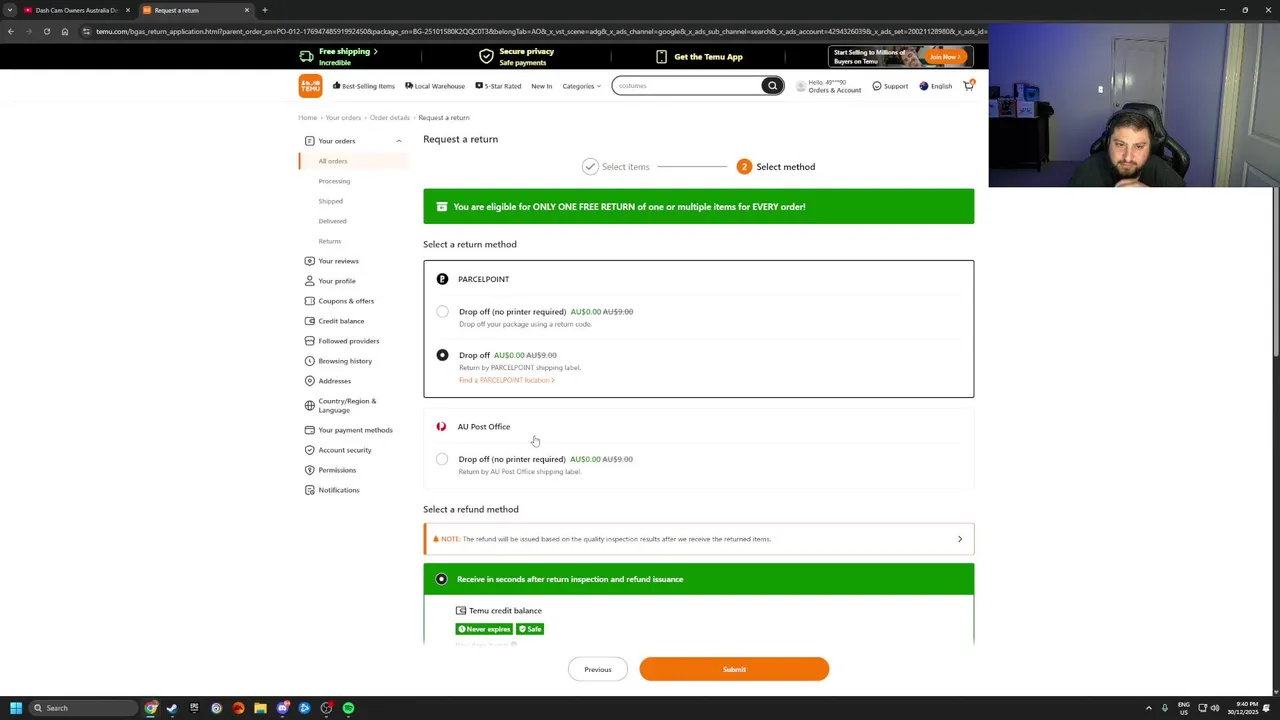Click the search magnifier button
The height and width of the screenshot is (720, 1280).
coord(772,86)
